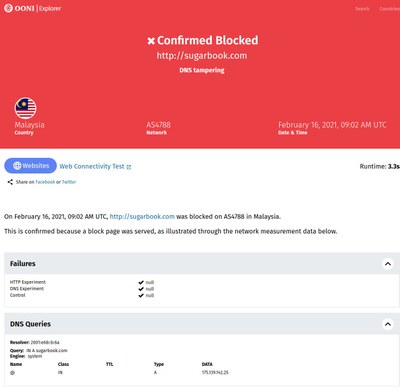
Task: Click the sugarbook.com URL in the red header
Action: (202, 56)
